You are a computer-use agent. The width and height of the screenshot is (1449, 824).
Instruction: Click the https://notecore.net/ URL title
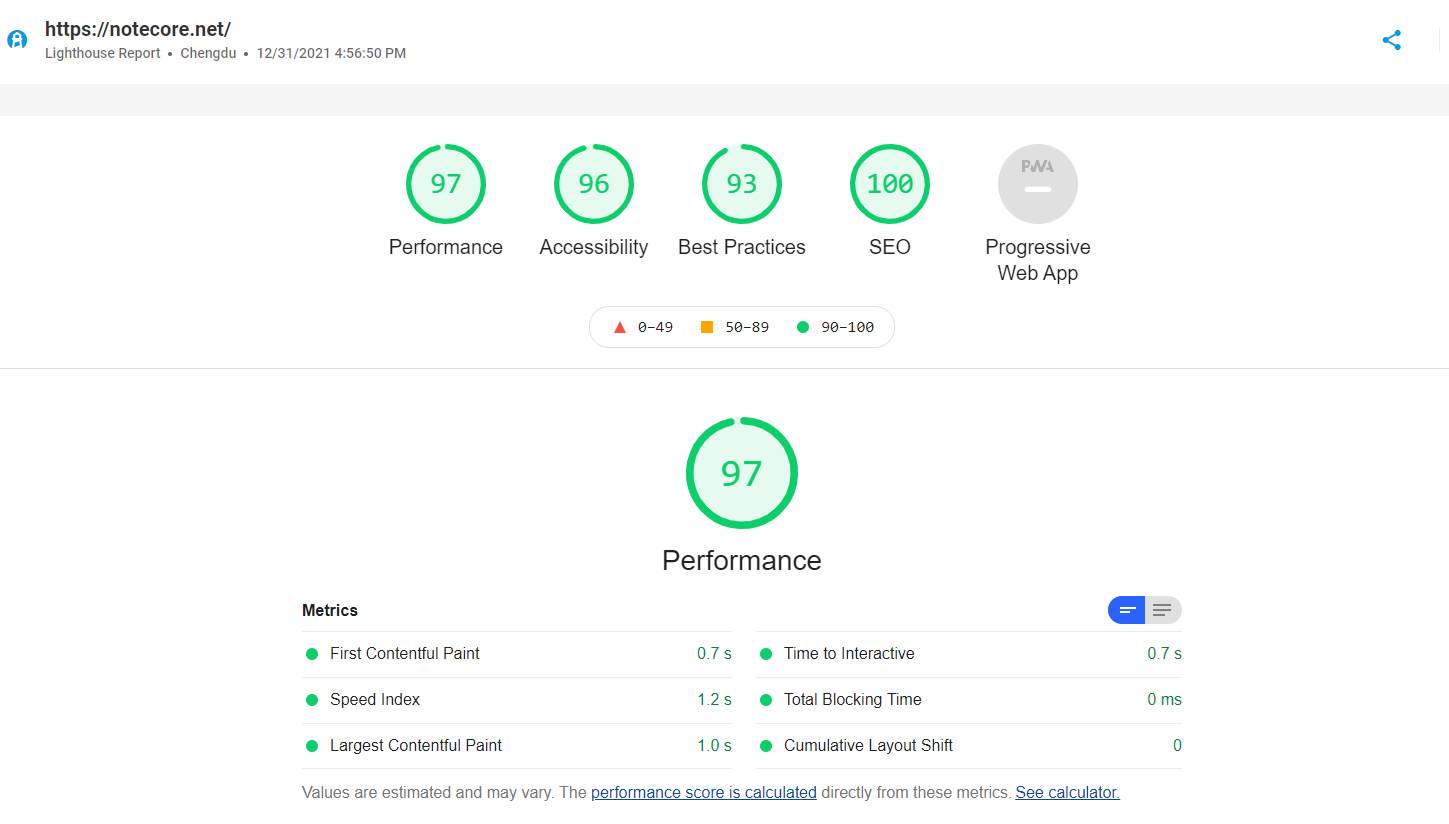point(138,29)
